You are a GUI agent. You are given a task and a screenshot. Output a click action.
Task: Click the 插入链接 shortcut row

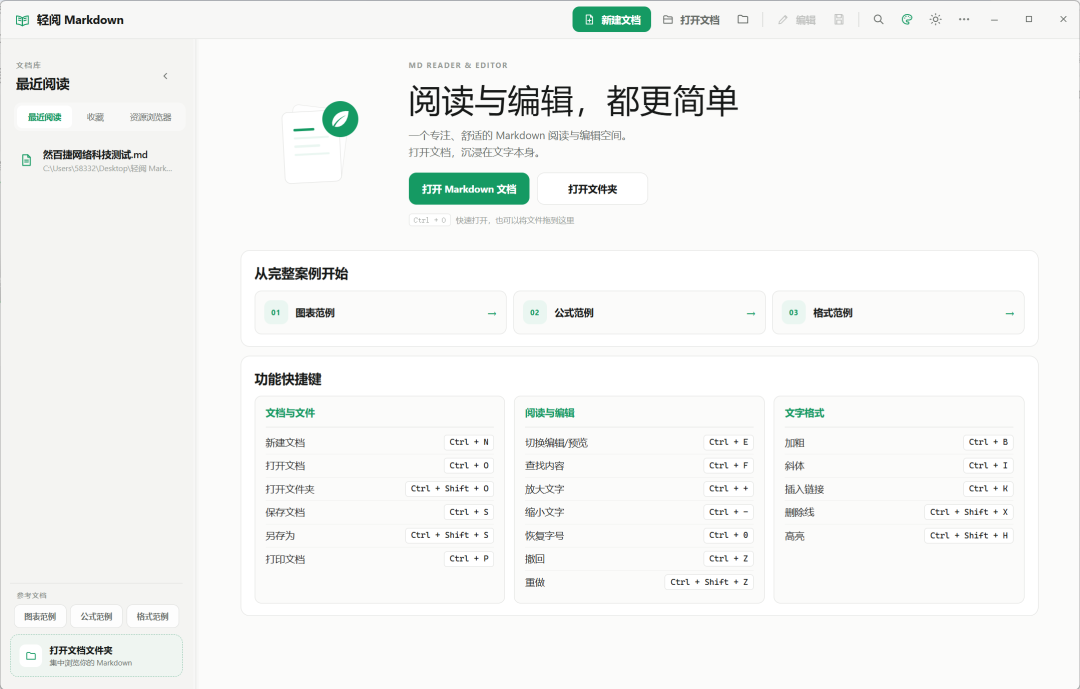(899, 489)
